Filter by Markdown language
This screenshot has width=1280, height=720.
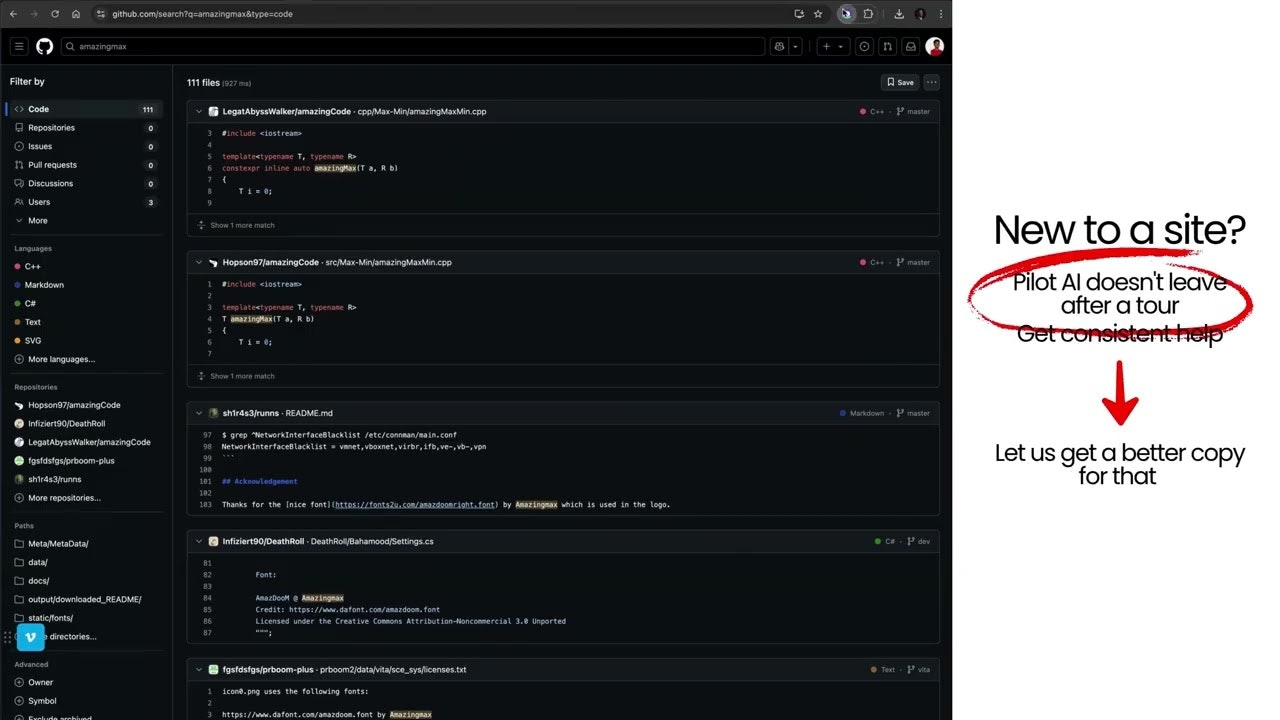coord(84,285)
